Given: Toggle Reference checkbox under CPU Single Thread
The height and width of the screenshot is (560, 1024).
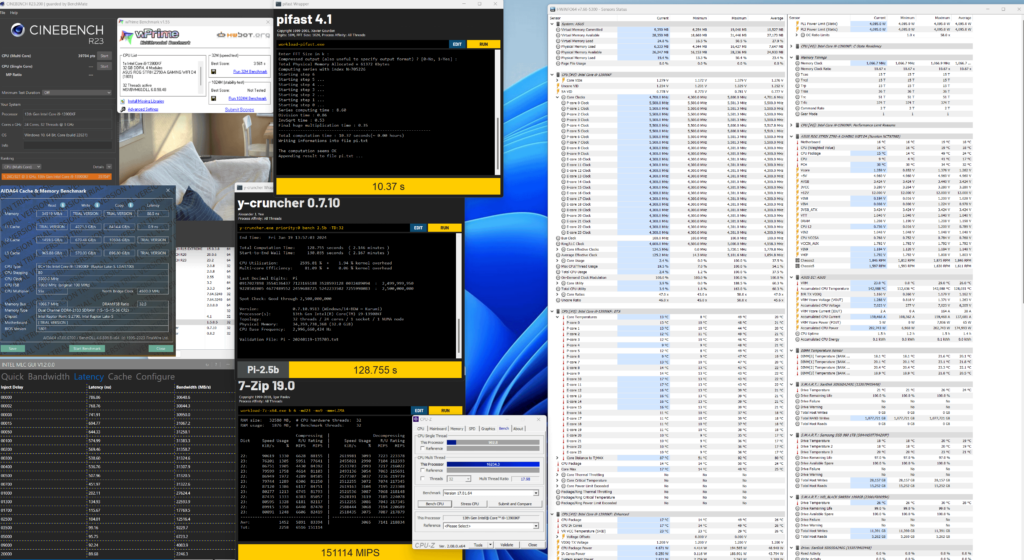Looking at the screenshot, I should (x=422, y=448).
